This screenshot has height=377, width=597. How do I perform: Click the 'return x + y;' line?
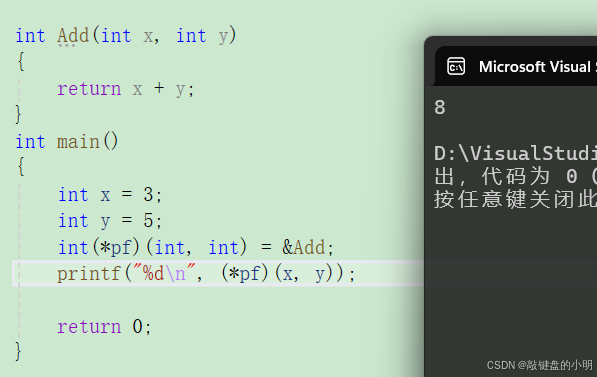126,89
